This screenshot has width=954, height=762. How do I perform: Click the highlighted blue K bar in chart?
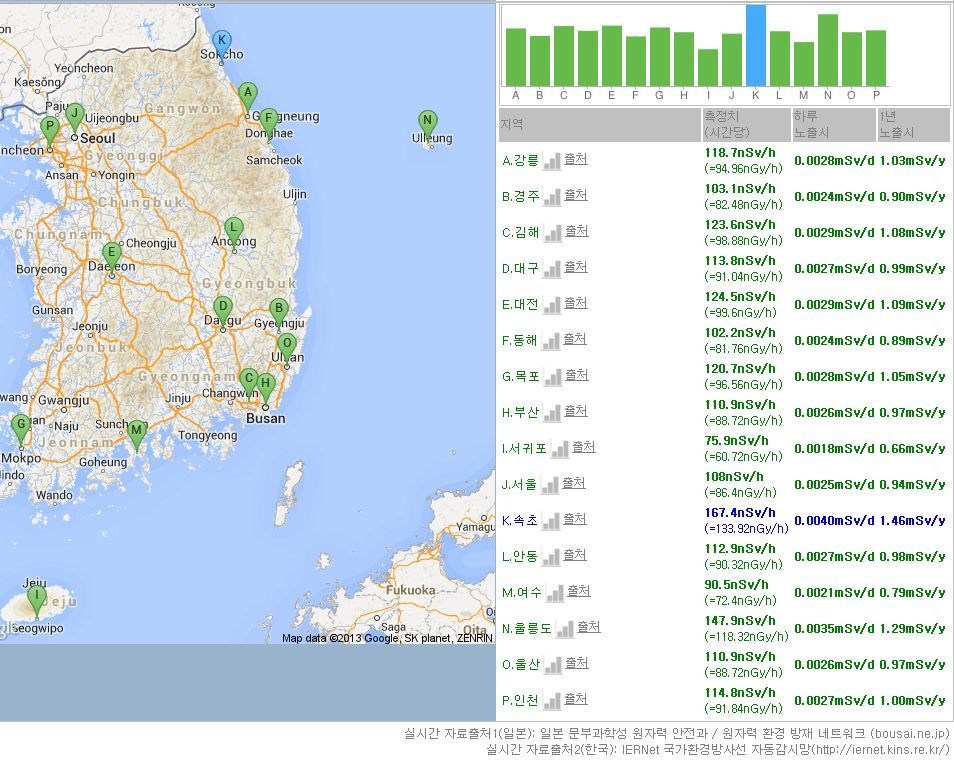[756, 46]
